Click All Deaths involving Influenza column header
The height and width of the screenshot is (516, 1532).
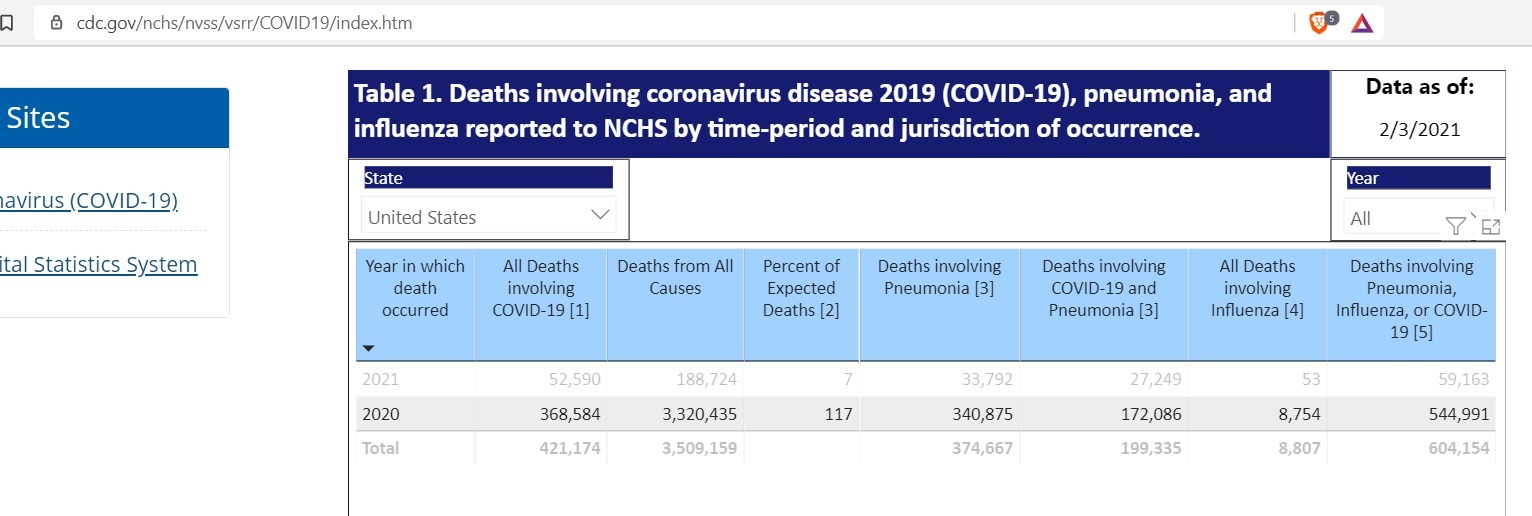(1257, 288)
